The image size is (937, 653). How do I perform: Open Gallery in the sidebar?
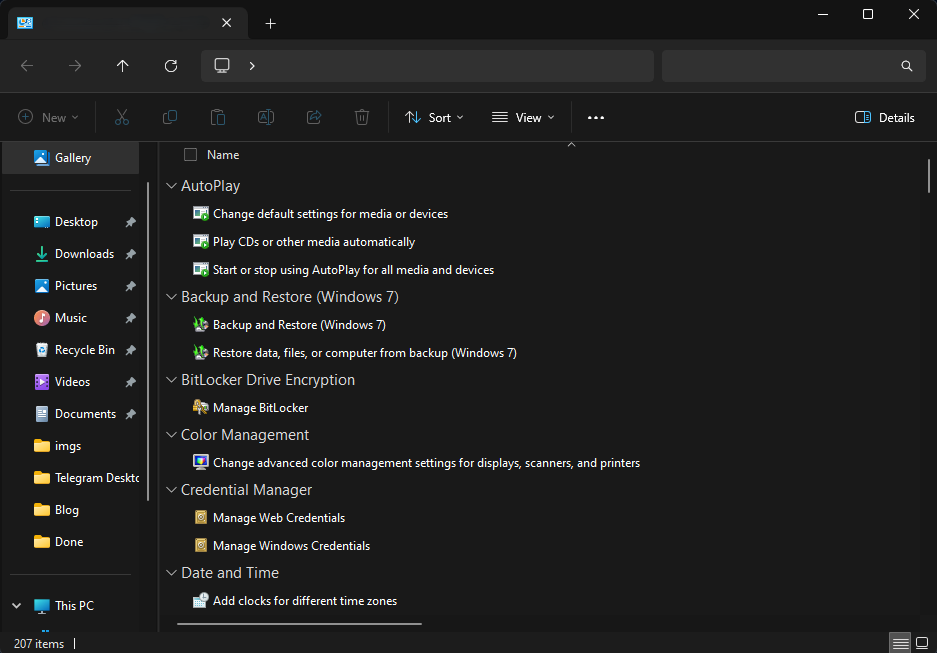[71, 158]
